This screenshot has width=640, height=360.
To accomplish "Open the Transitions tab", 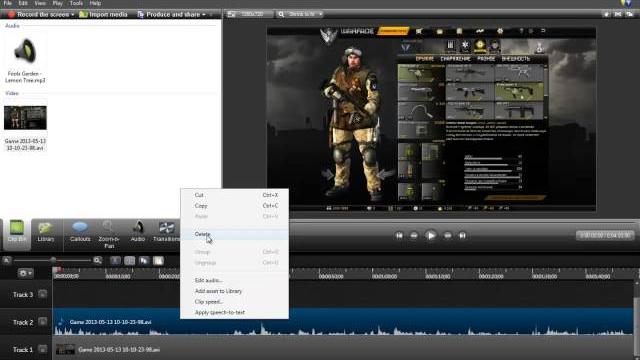I will [x=167, y=231].
